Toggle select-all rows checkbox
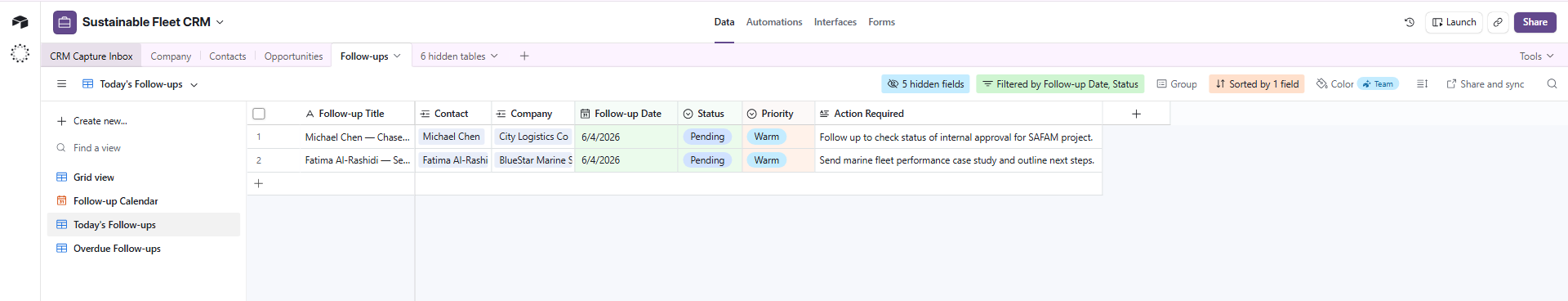1568x301 pixels. tap(259, 114)
